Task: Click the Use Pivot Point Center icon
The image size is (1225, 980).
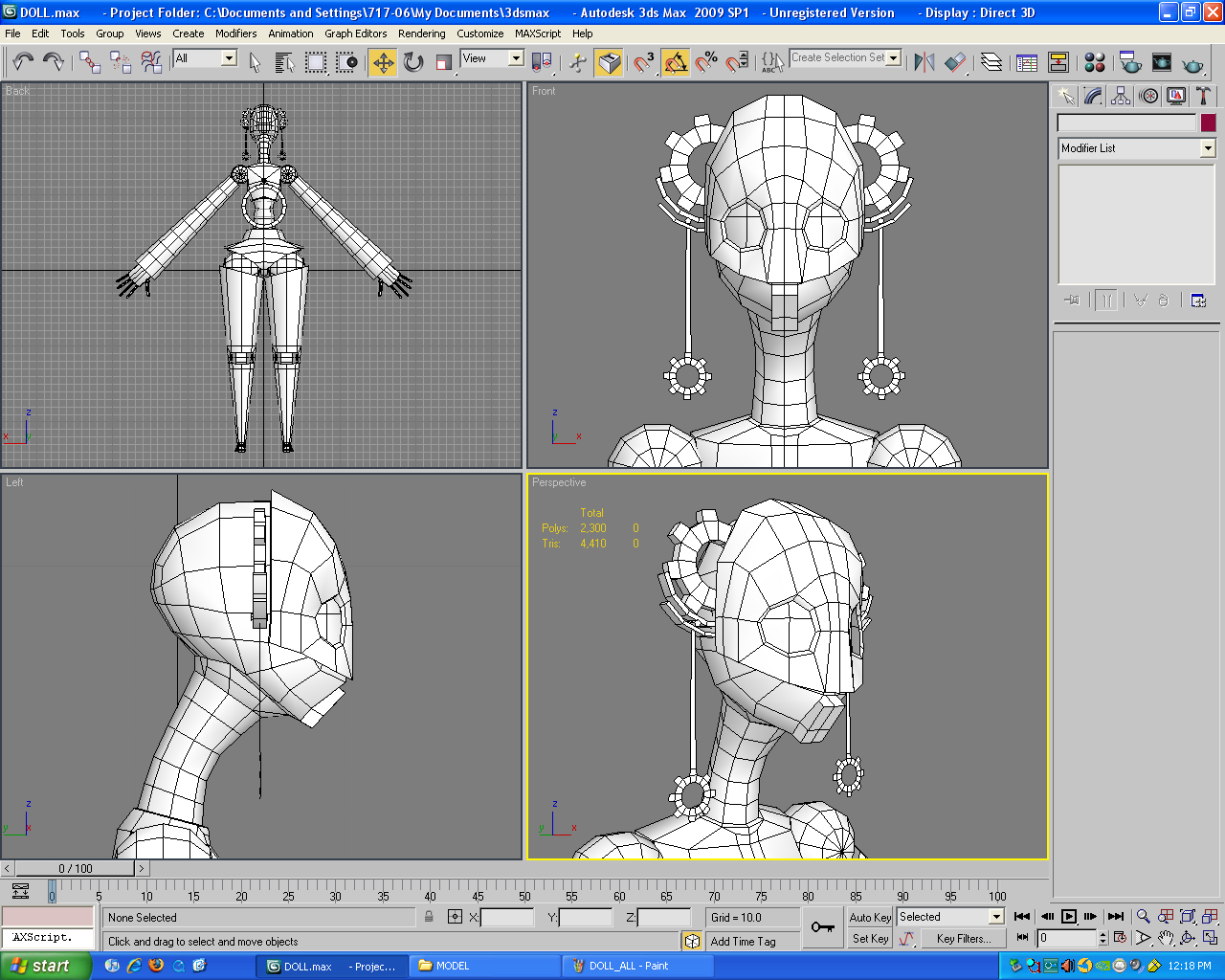Action: coord(542,62)
